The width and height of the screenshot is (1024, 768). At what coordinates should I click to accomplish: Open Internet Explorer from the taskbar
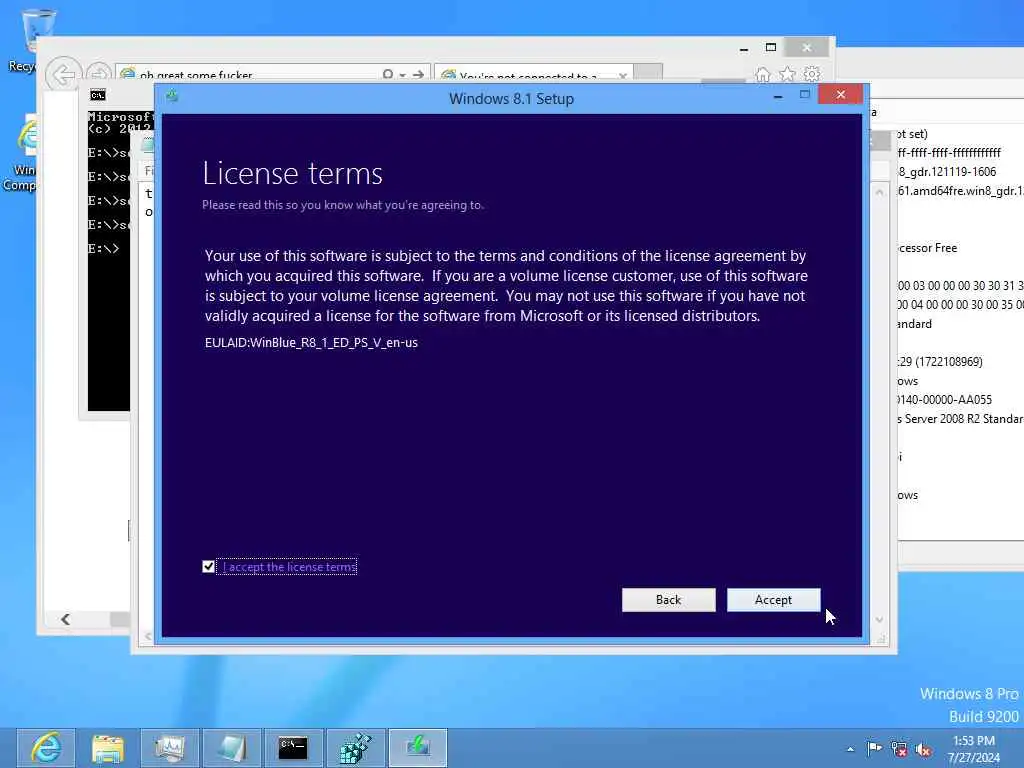(46, 748)
